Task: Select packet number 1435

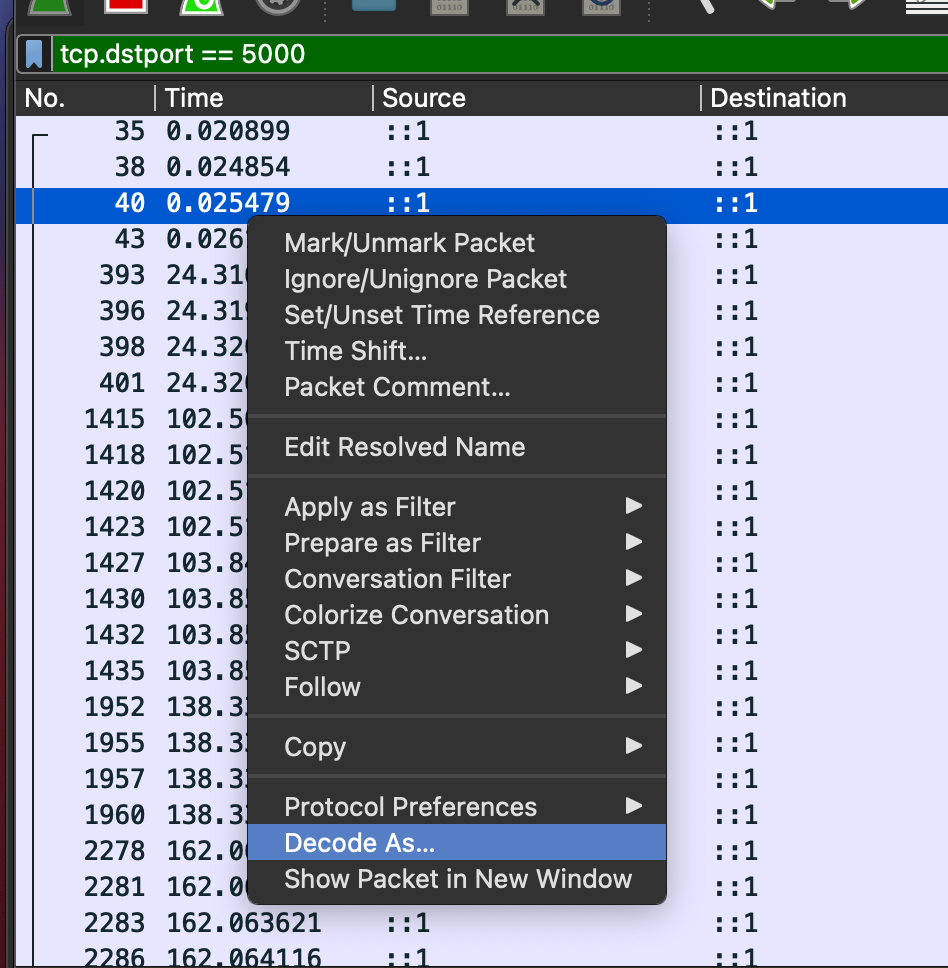Action: tap(114, 670)
